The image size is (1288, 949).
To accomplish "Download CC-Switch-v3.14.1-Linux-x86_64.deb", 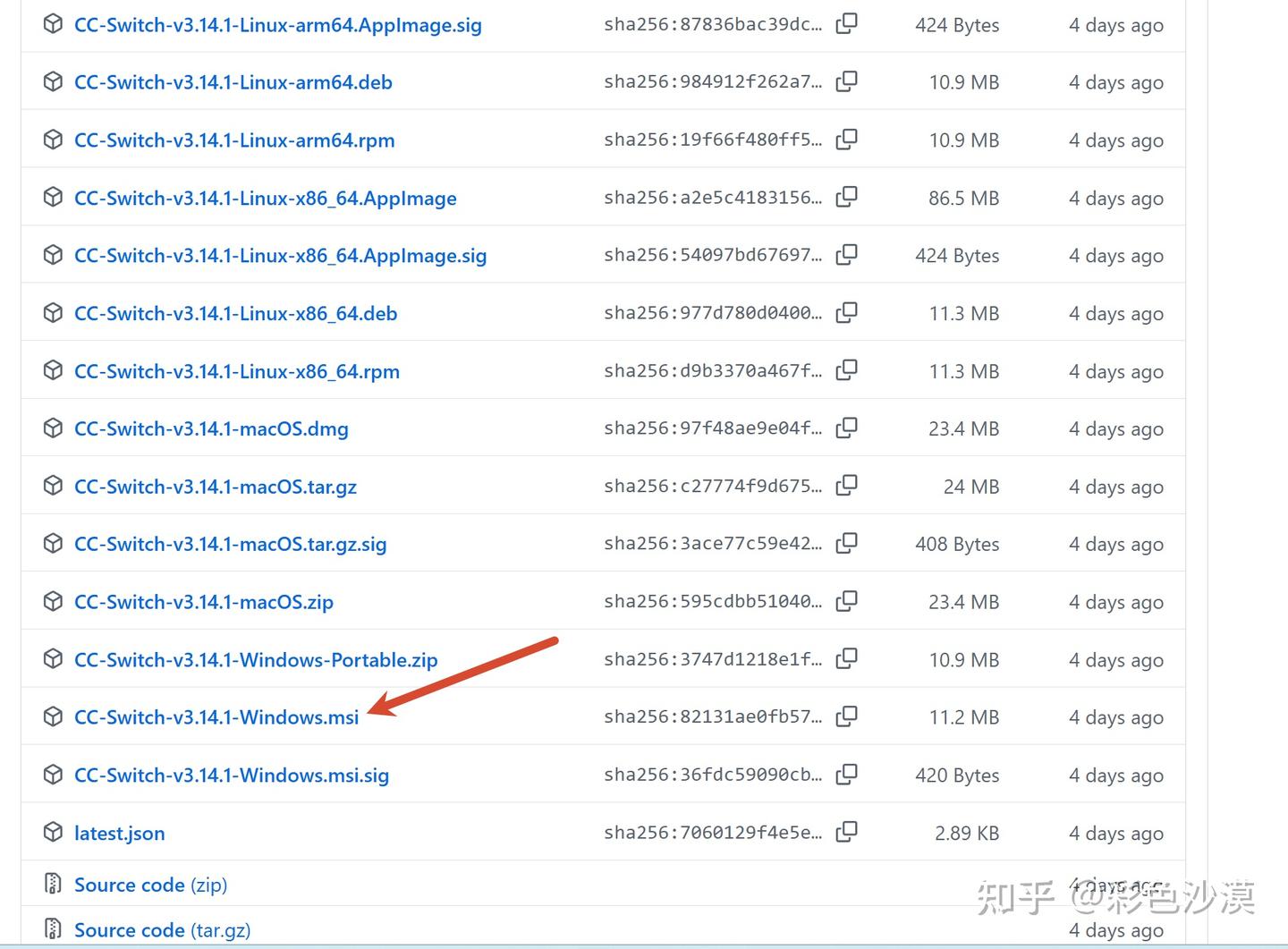I will 236,313.
